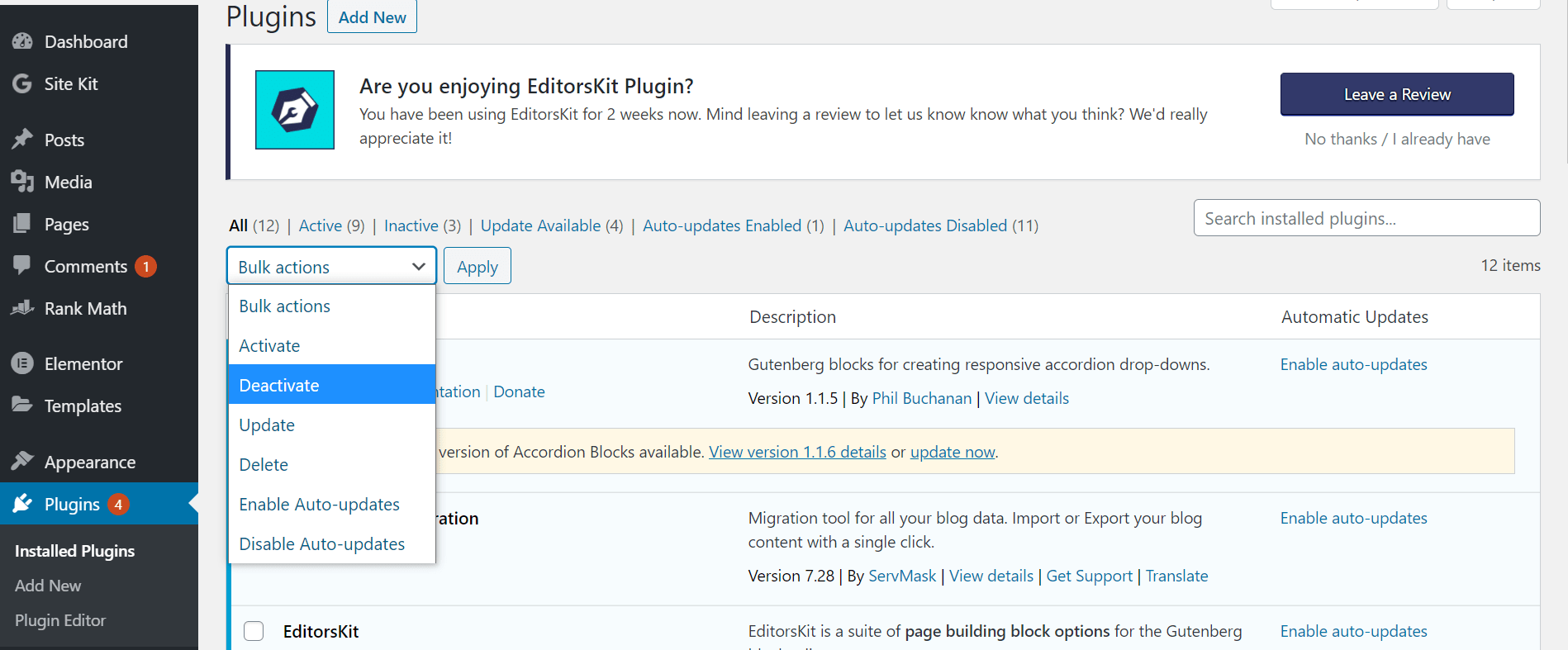
Task: Enable auto-updates for Accordion Blocks
Action: click(x=1353, y=364)
